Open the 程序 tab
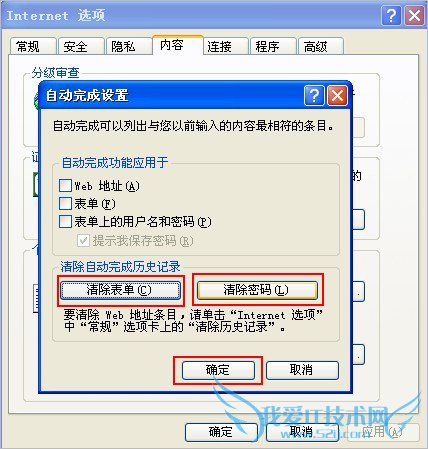 pos(273,46)
